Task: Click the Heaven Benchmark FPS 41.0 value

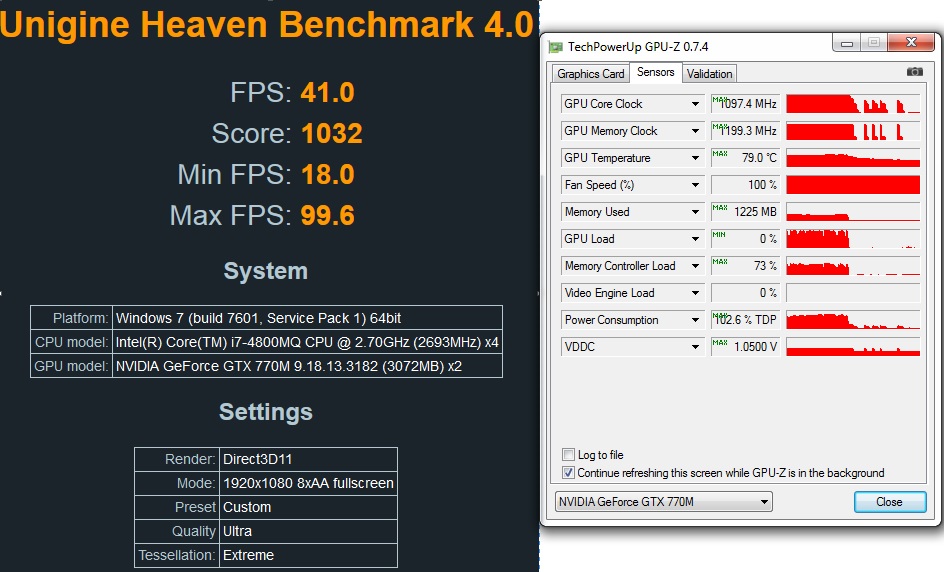Action: (x=328, y=93)
